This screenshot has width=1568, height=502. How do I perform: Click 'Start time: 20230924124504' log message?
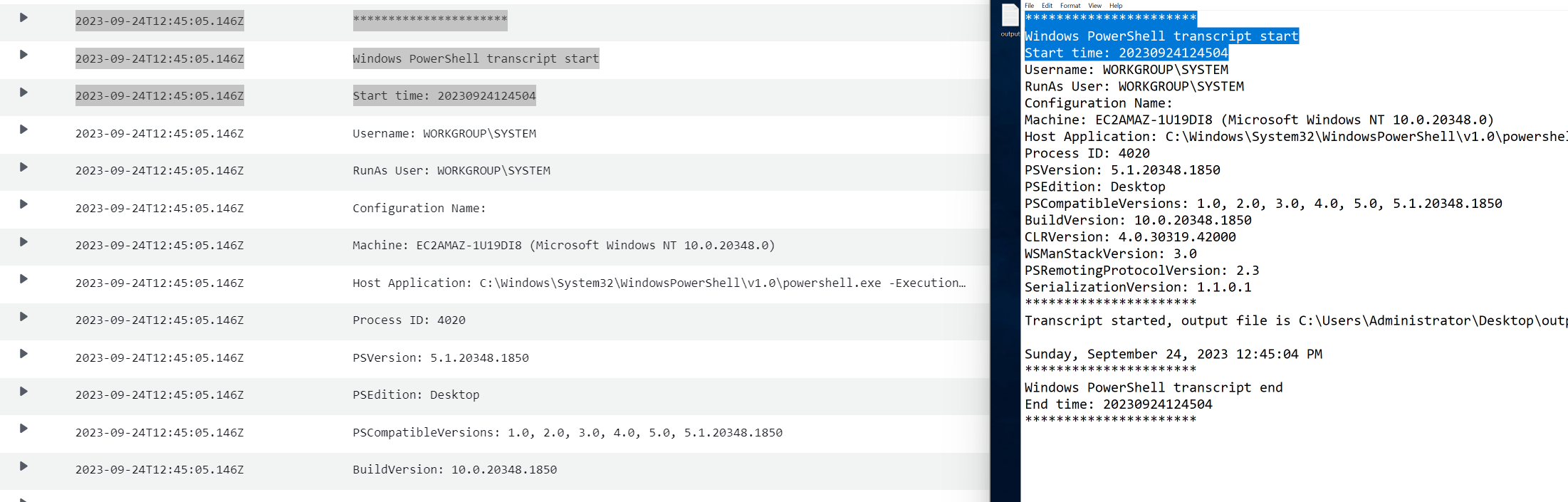tap(444, 95)
